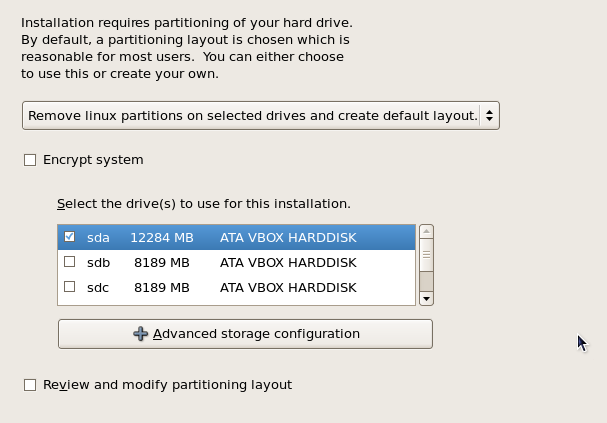Click the "Encrypt system" label text
This screenshot has width=607, height=423.
pyautogui.click(x=93, y=160)
